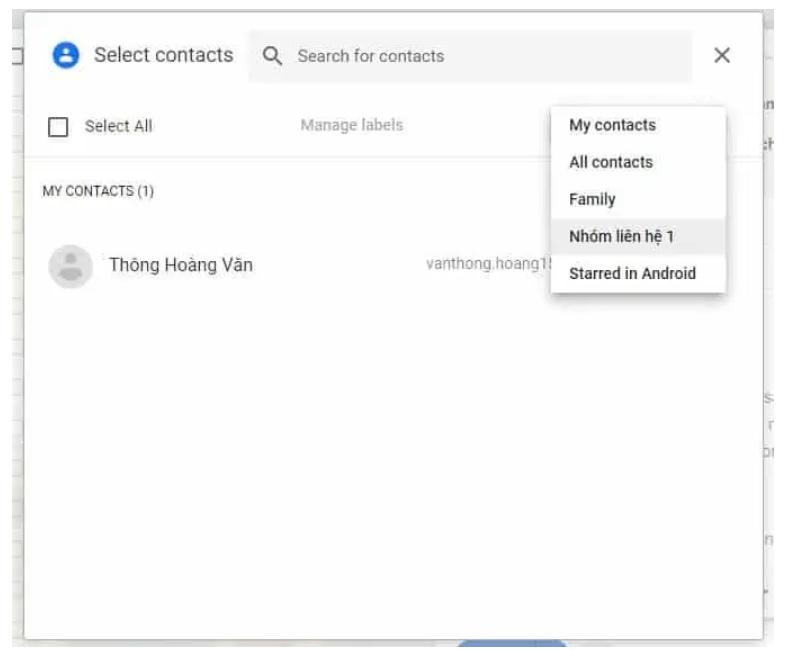
Task: Select the contact named Thông Hoàng Văn
Action: 181,265
